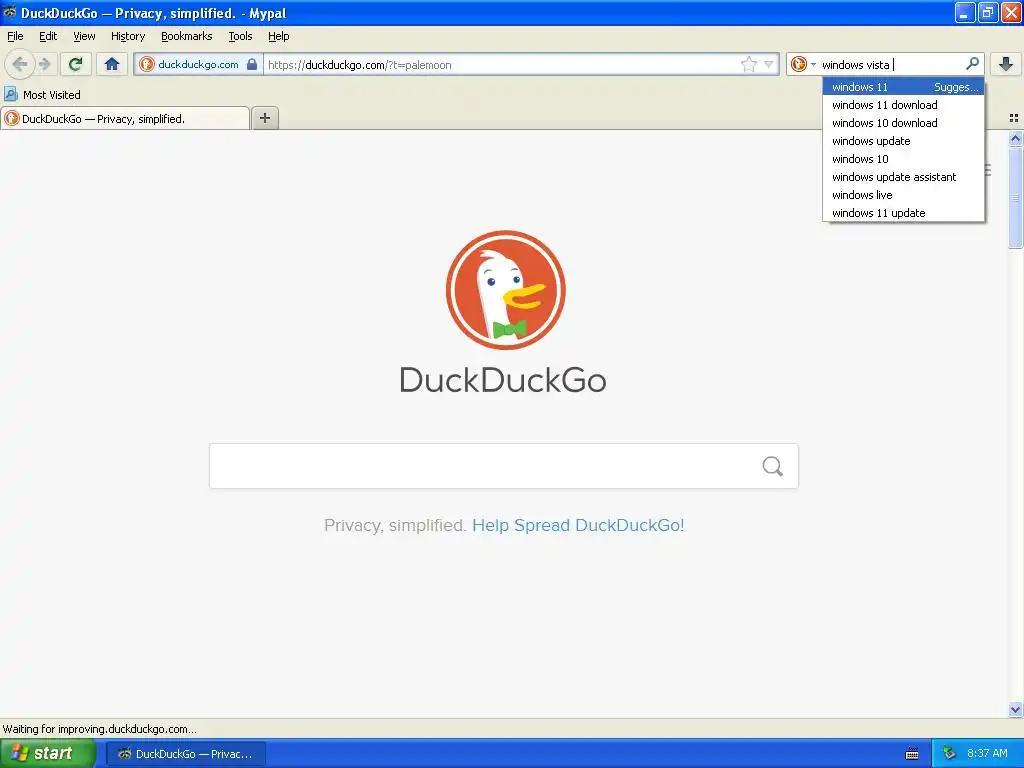1024x768 pixels.
Task: Click the magnifier in the search bar
Action: [x=972, y=63]
